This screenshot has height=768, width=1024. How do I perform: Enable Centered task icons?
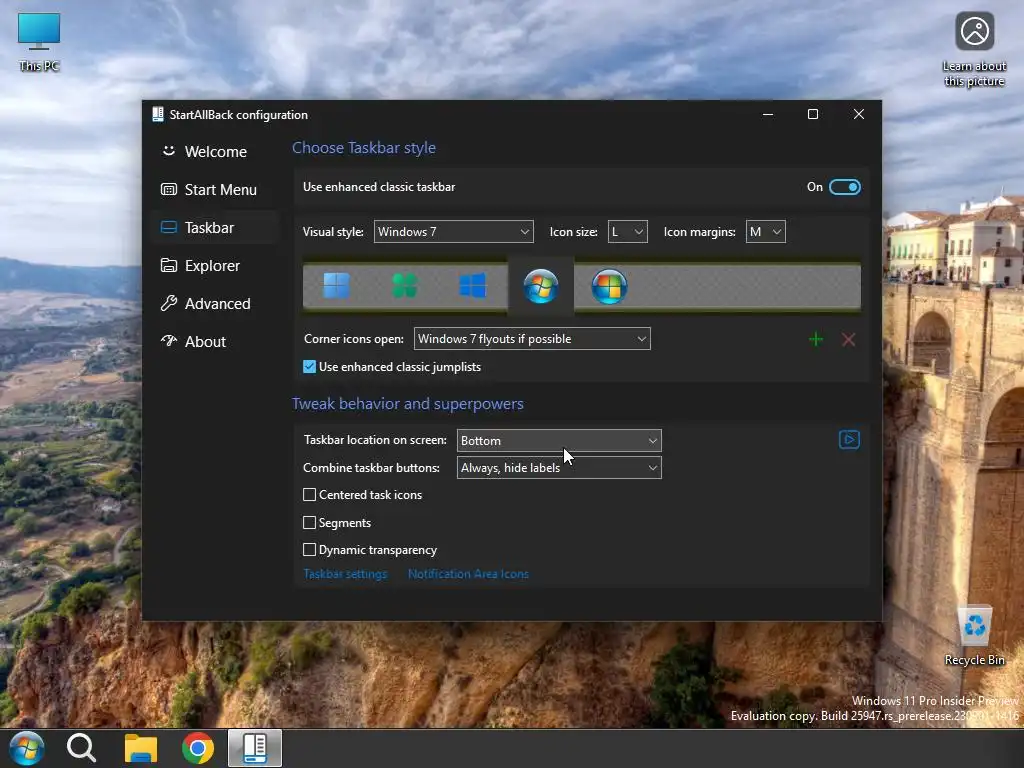coord(310,494)
